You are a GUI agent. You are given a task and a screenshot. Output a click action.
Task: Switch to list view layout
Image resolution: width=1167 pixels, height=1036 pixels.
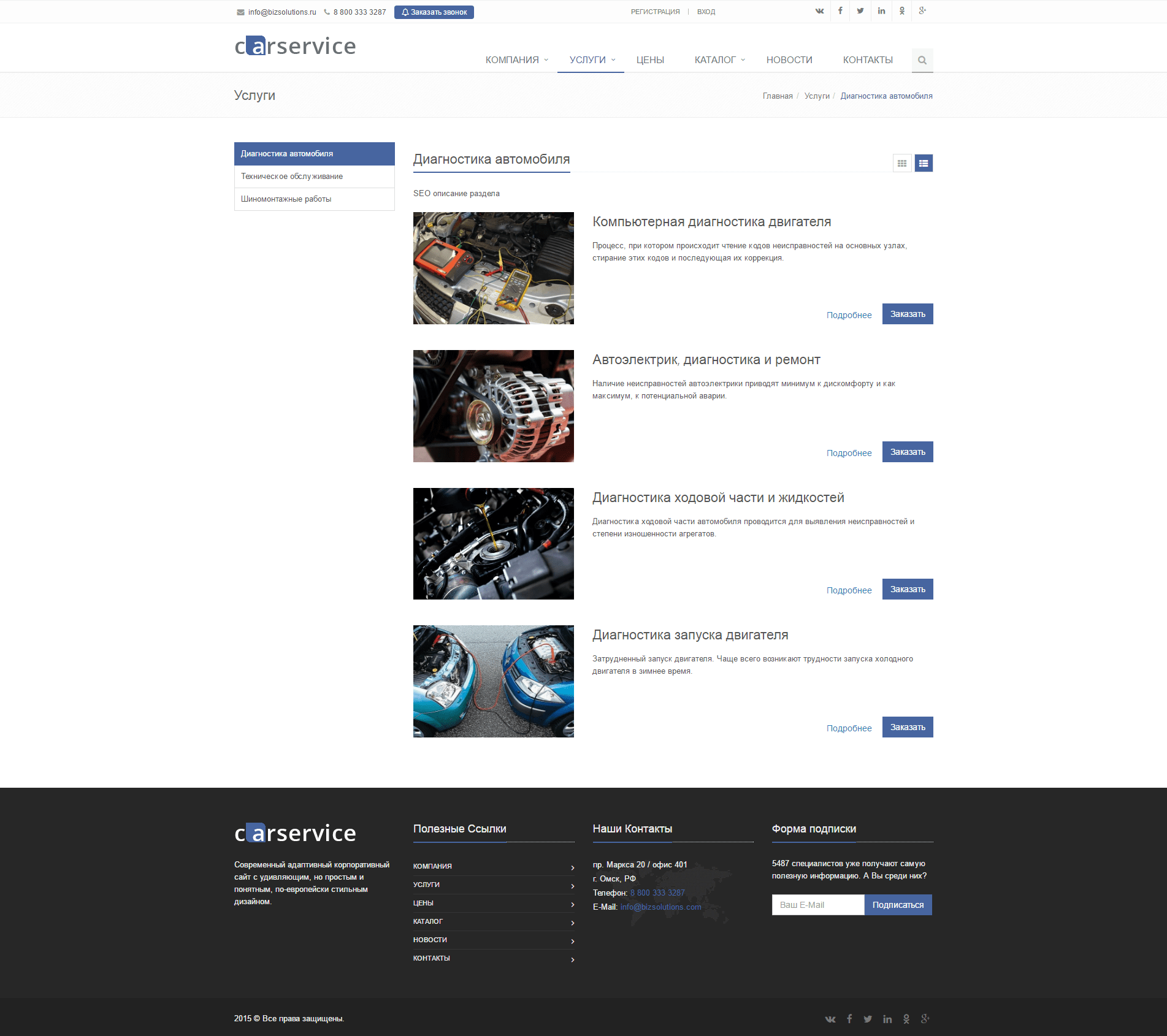pos(924,163)
